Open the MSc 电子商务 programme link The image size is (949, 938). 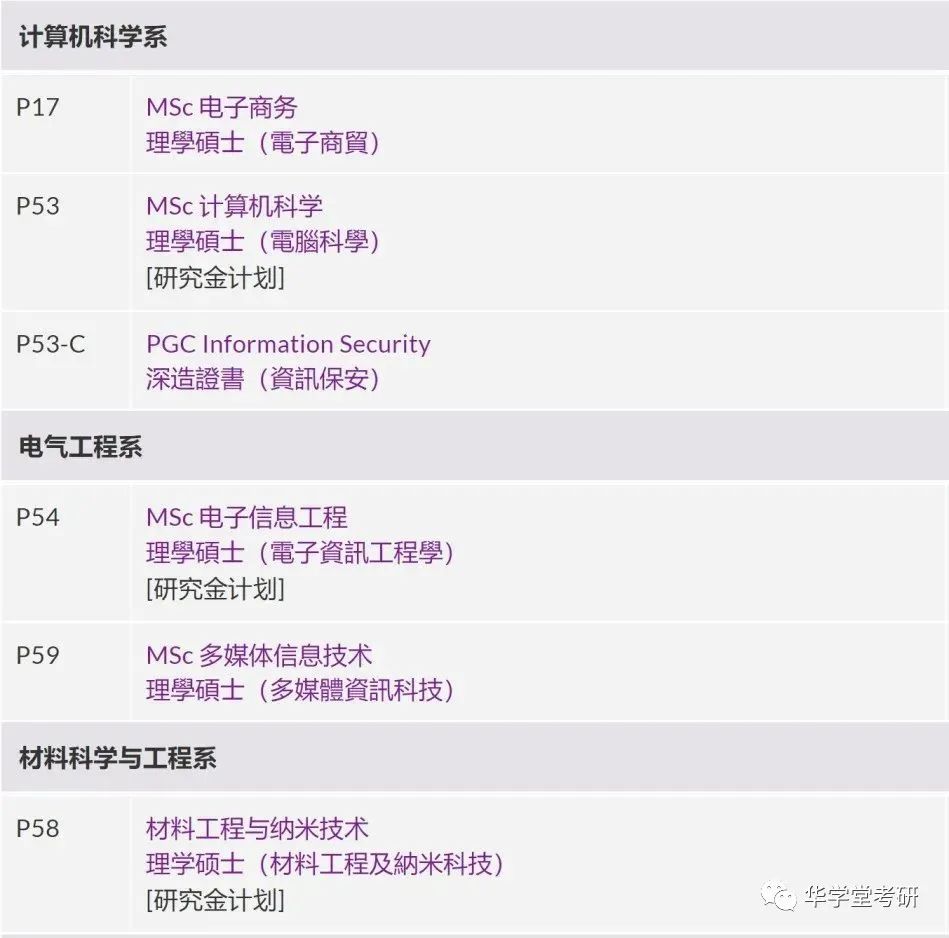[222, 108]
